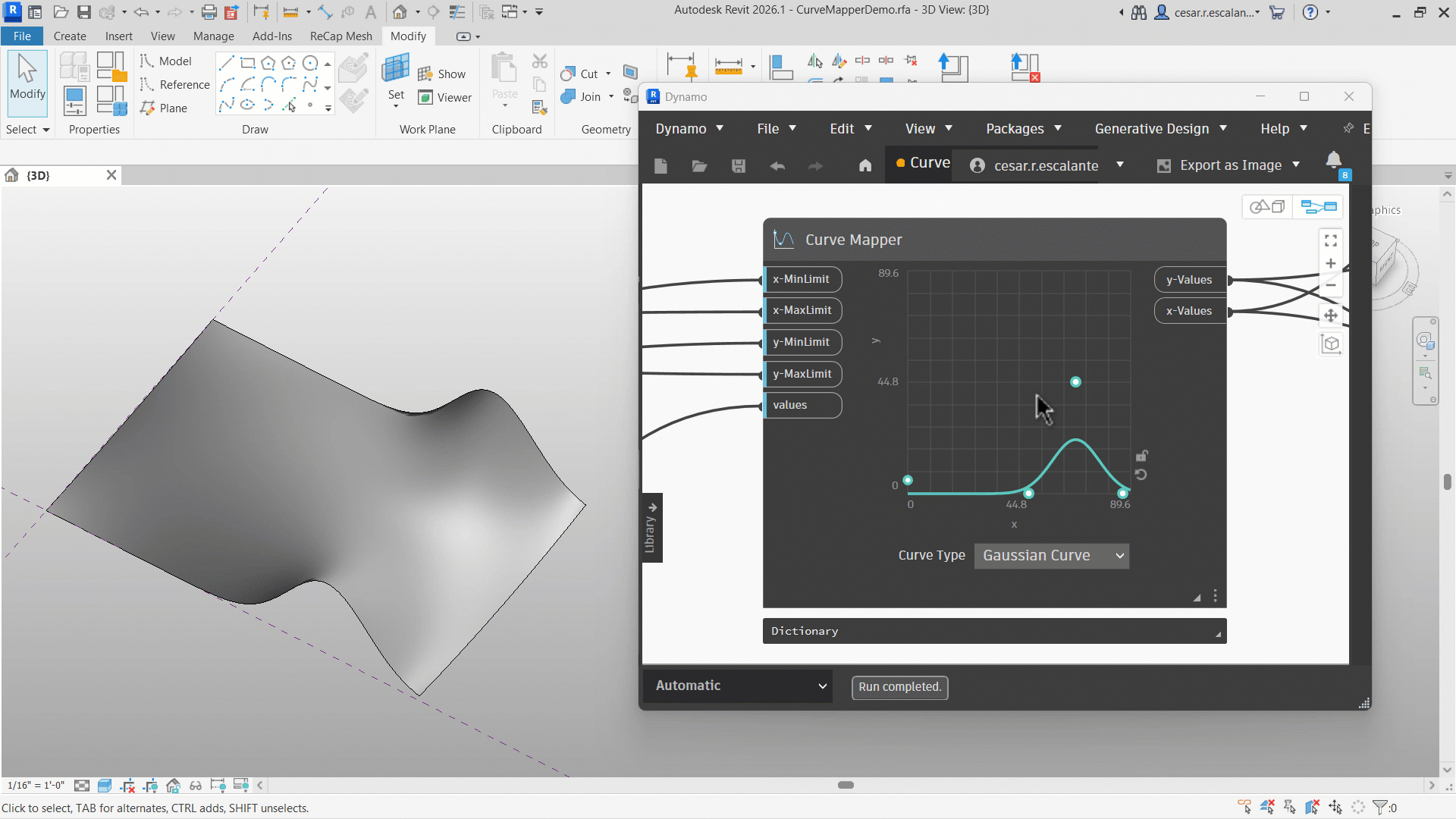1456x819 pixels.
Task: Expand the Library side panel button
Action: pos(651,528)
